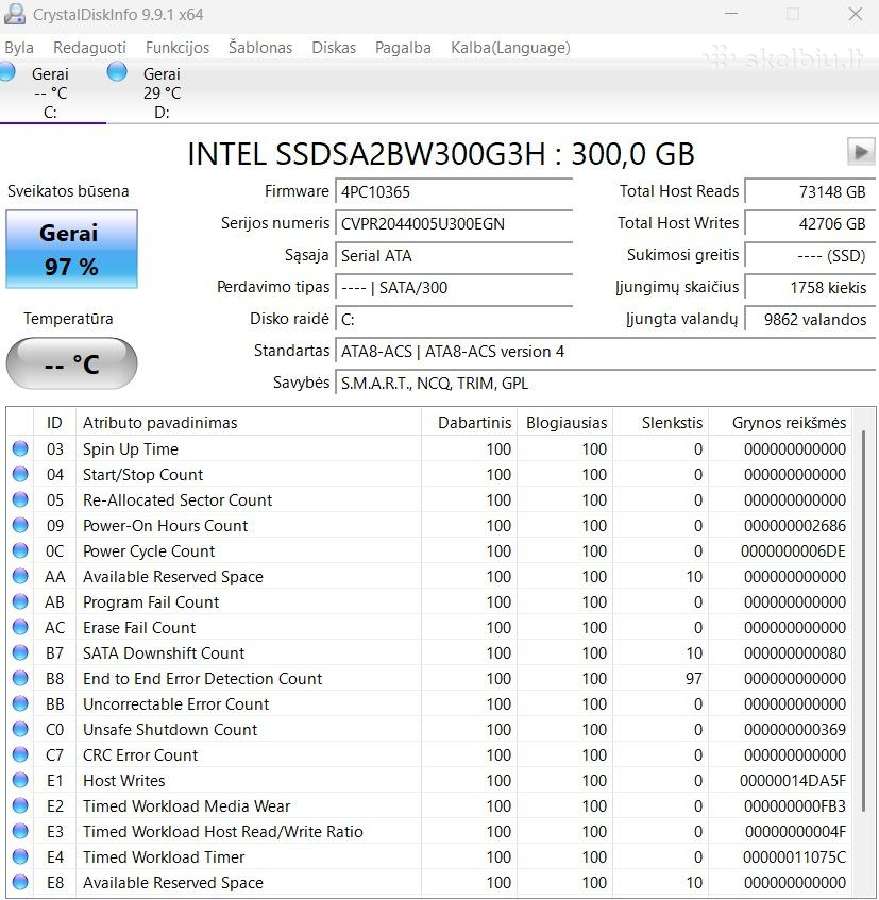
Task: Click status dot for Erase Fail Count
Action: pos(21,627)
